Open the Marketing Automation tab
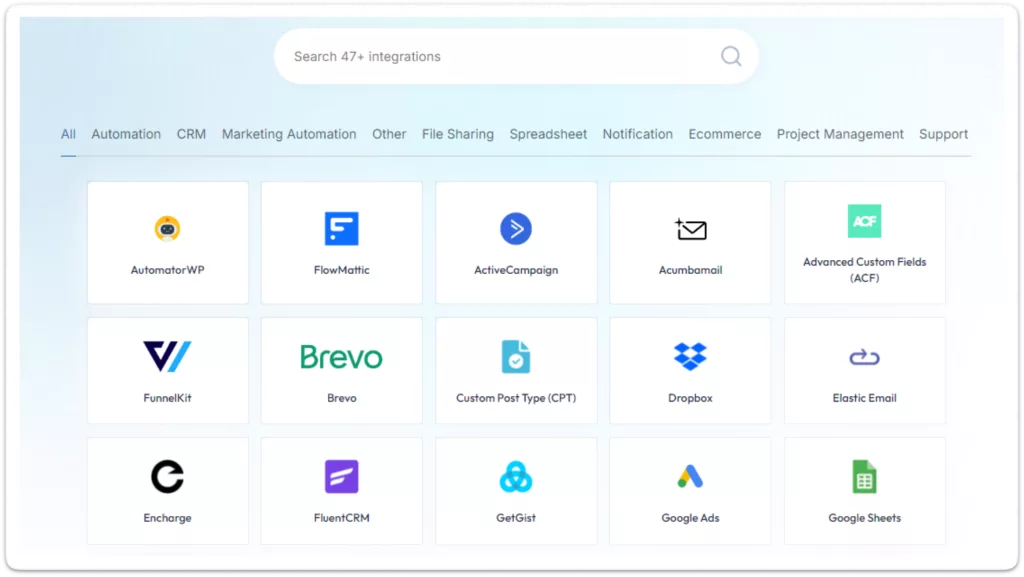Image resolution: width=1024 pixels, height=577 pixels. click(289, 133)
